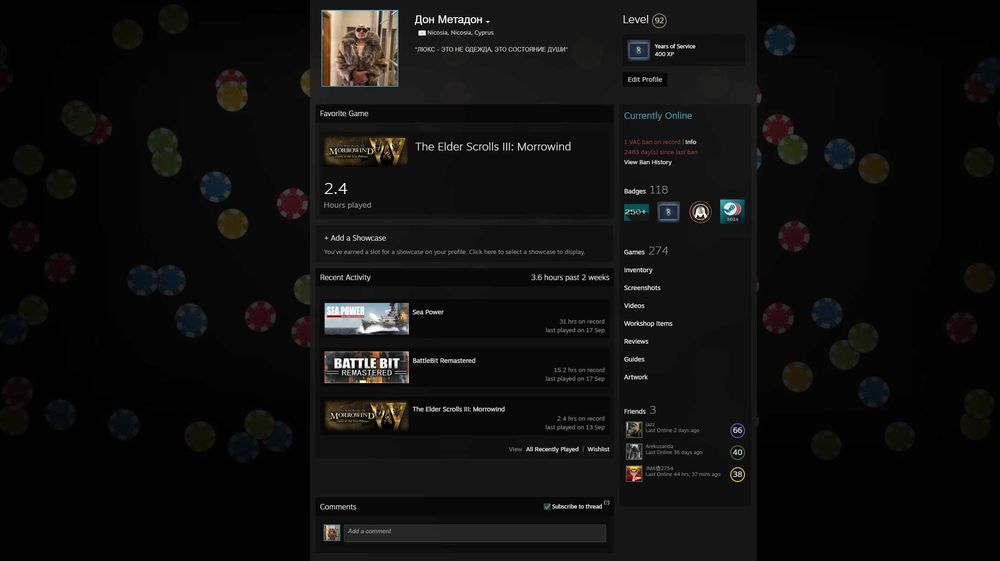The height and width of the screenshot is (561, 1000).
Task: Click the help marker beside Subscribe to thread
Action: (607, 503)
